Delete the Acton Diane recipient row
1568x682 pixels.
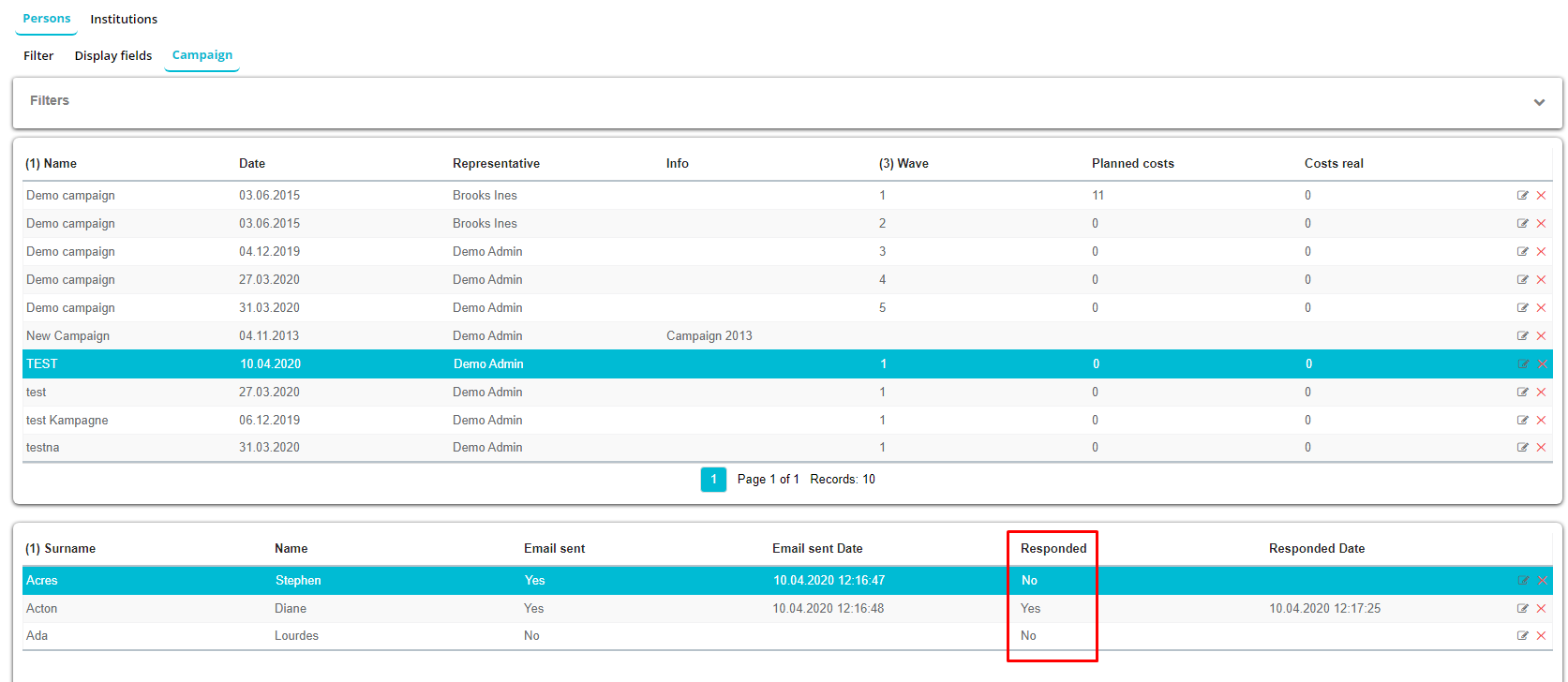click(x=1541, y=609)
